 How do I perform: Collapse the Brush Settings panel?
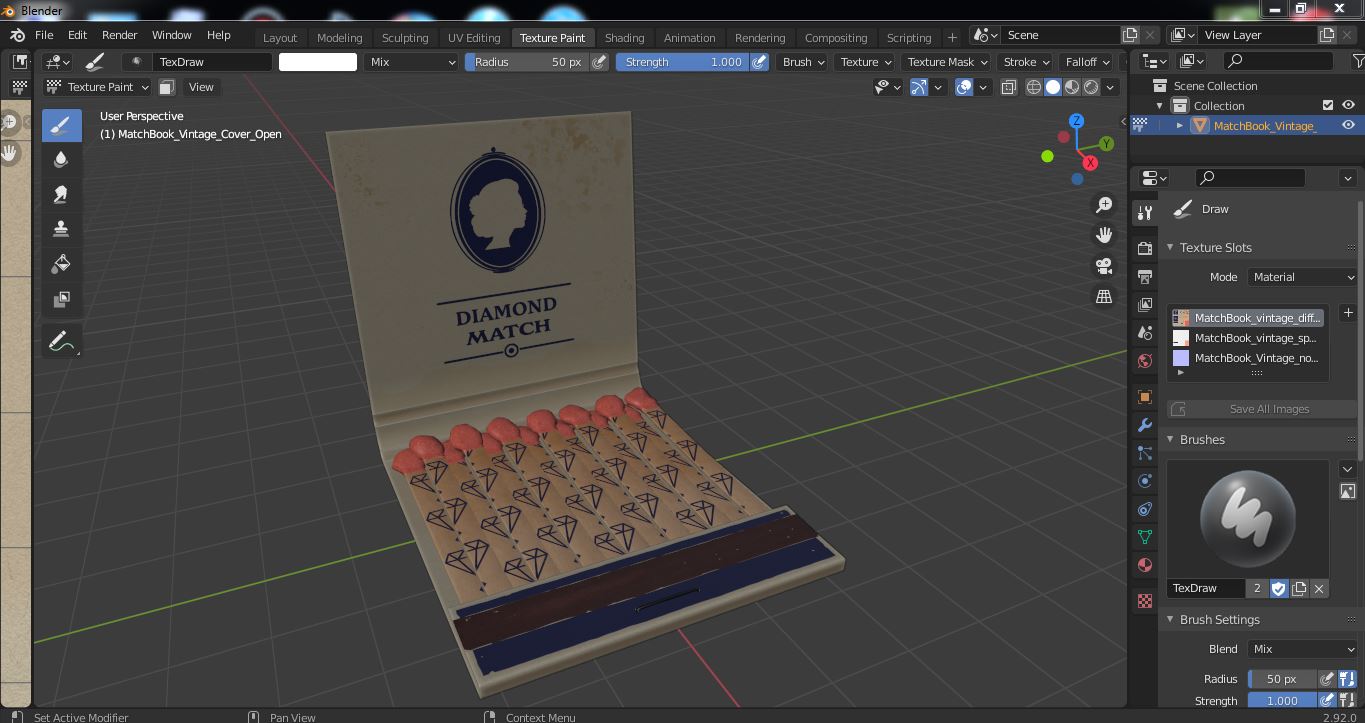pyautogui.click(x=1171, y=620)
